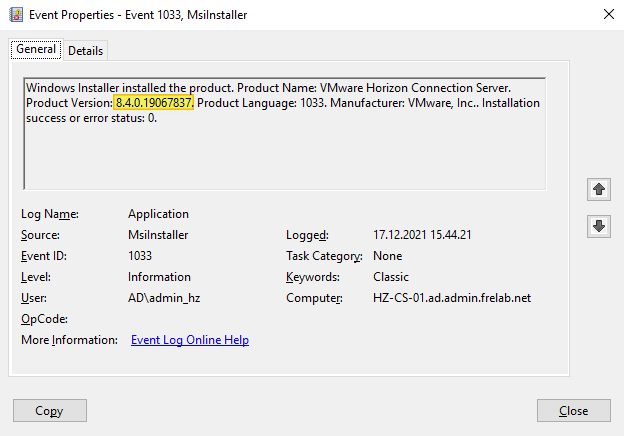The width and height of the screenshot is (624, 436).
Task: Open the Event Log Online Help link
Action: click(x=190, y=340)
